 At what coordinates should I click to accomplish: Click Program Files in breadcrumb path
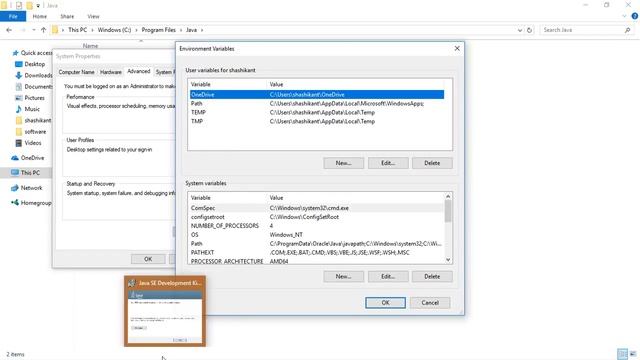[x=158, y=30]
